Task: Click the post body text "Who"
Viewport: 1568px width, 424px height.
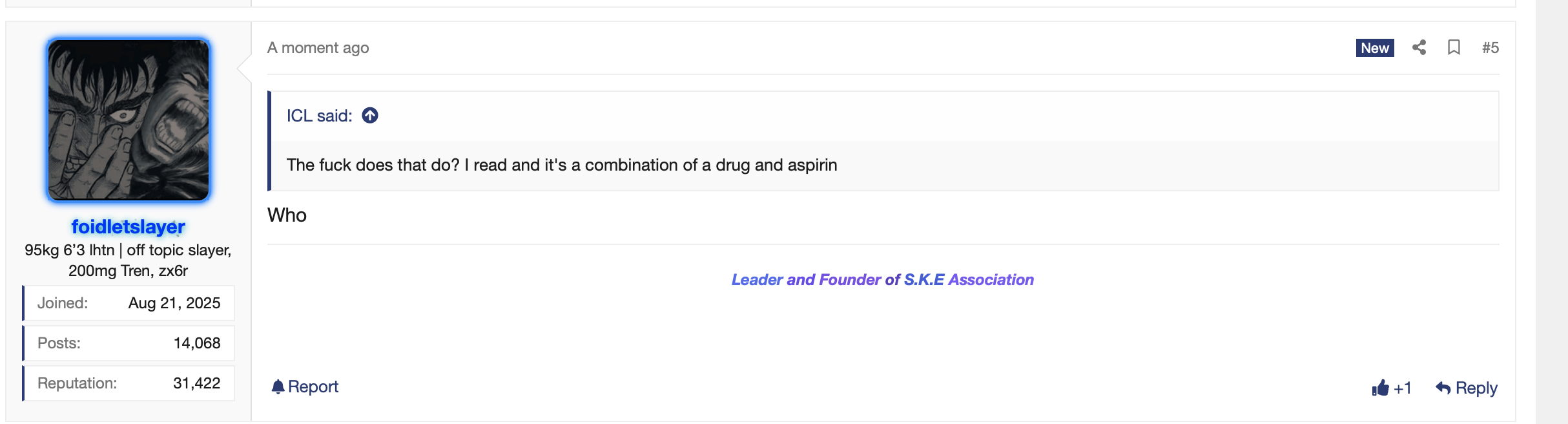Action: coord(287,215)
